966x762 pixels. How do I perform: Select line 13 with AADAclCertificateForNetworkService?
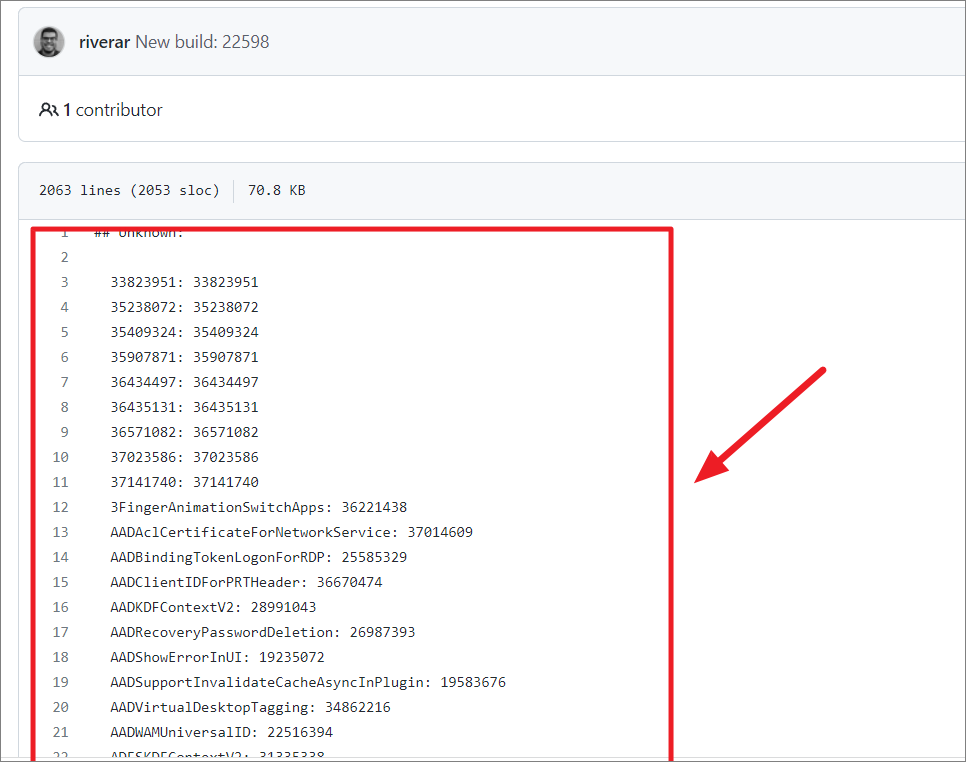point(60,532)
